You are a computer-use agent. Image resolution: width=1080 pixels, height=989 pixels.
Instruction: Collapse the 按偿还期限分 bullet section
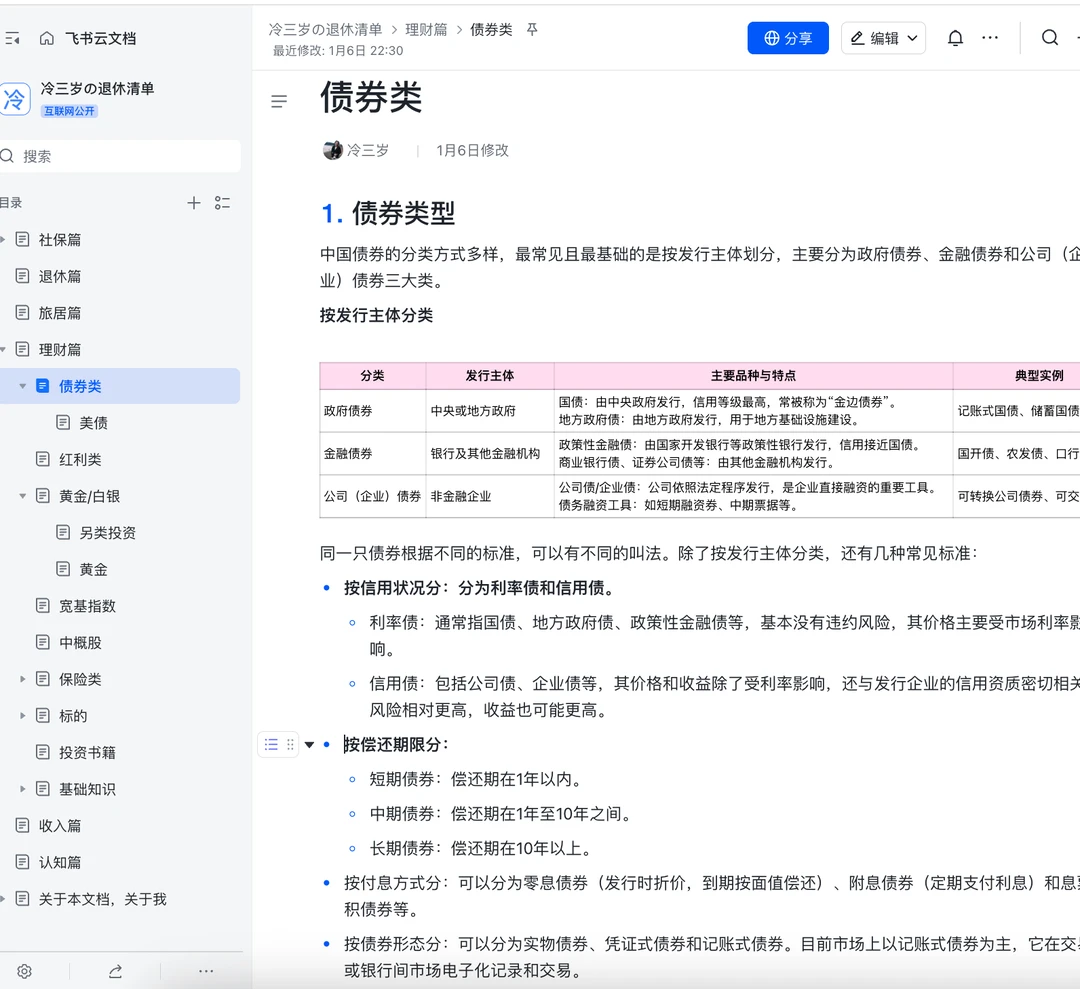tap(309, 744)
